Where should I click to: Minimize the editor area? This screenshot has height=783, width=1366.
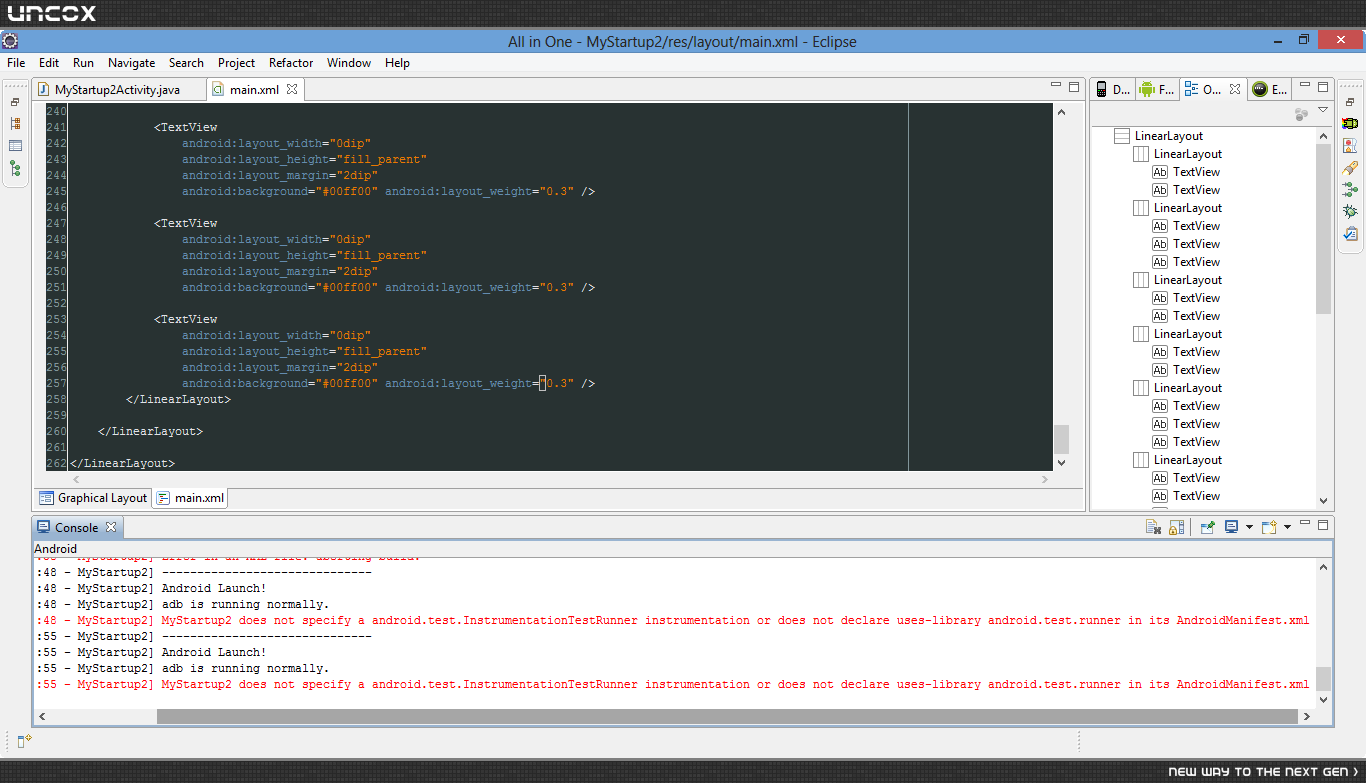pyautogui.click(x=1056, y=87)
